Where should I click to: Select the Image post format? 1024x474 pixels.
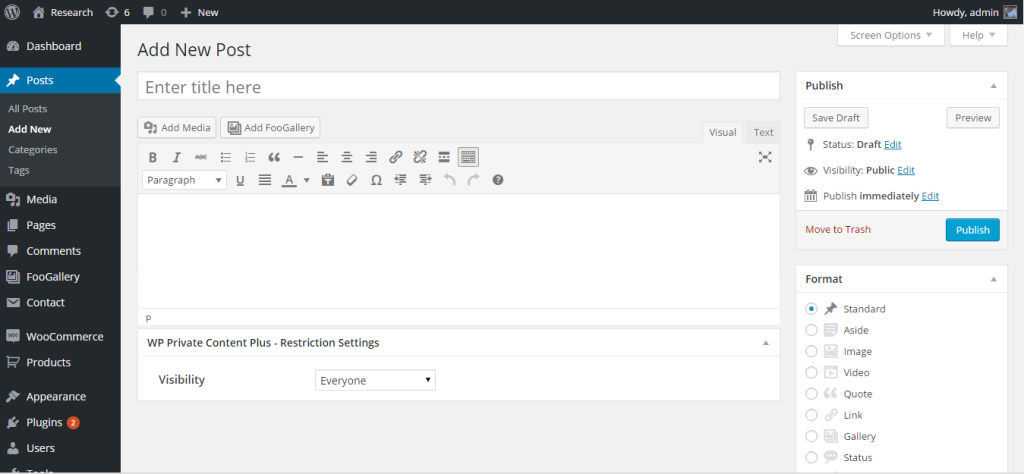tap(811, 351)
